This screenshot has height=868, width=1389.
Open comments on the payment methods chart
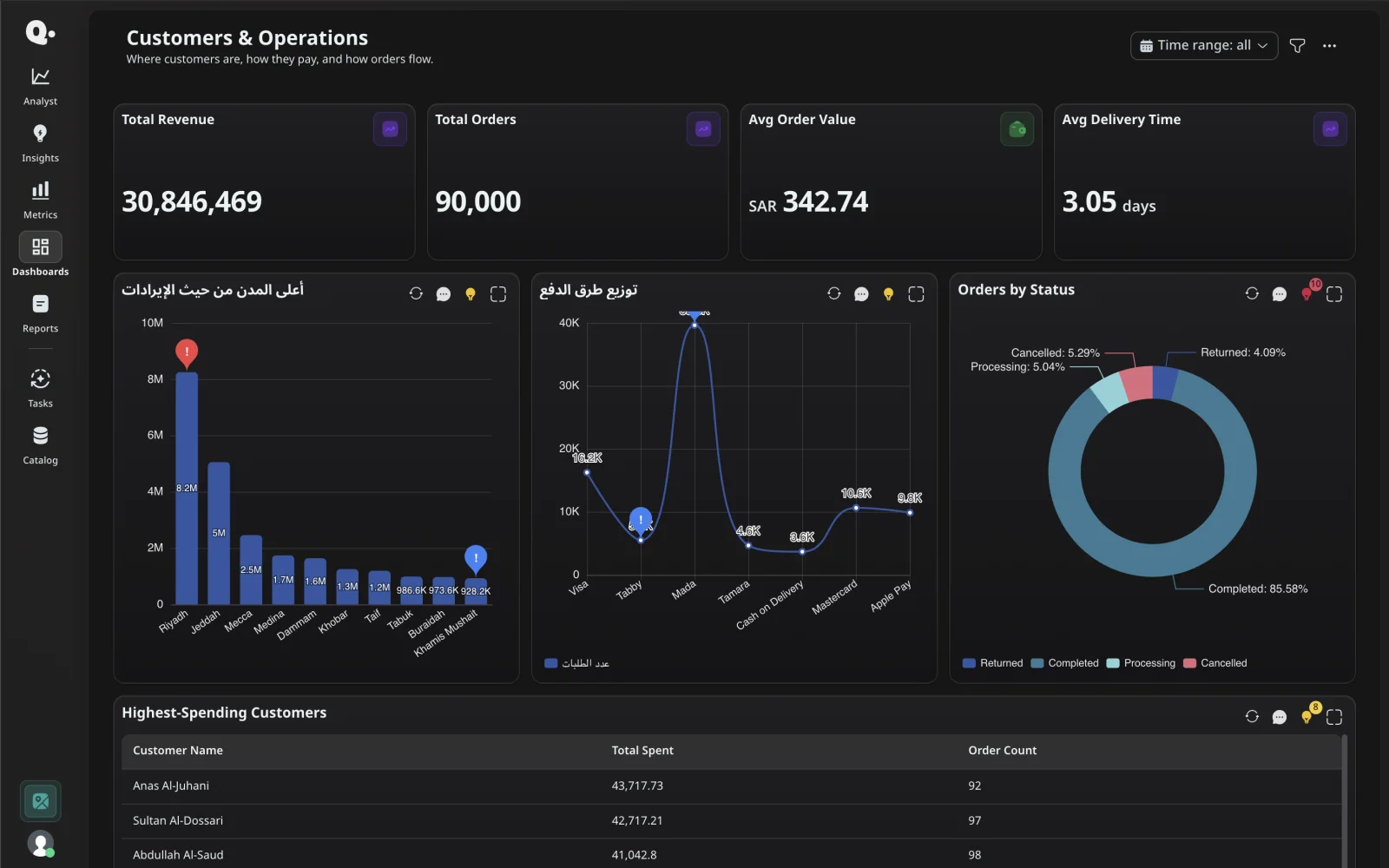click(x=861, y=294)
